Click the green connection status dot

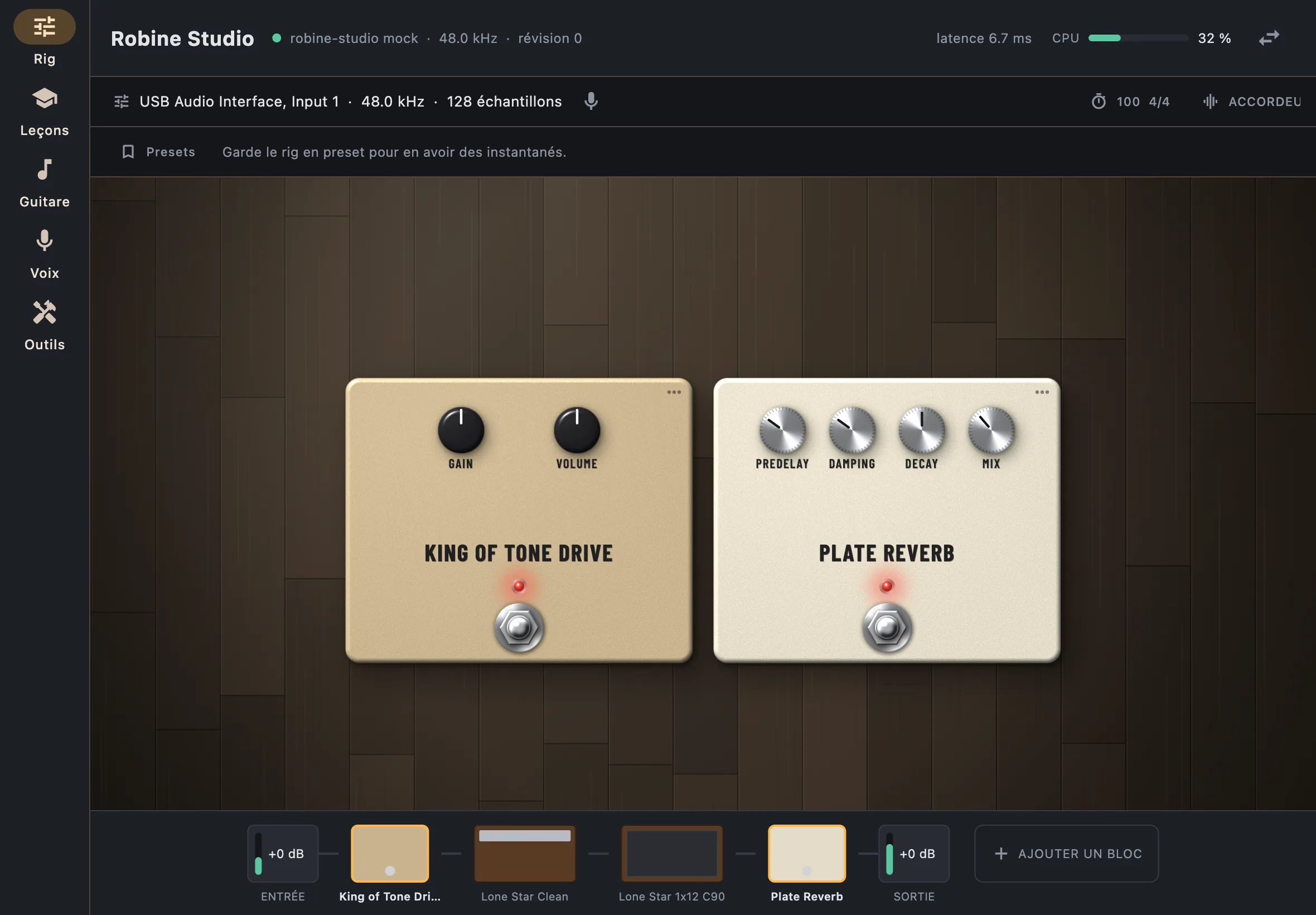click(x=277, y=38)
